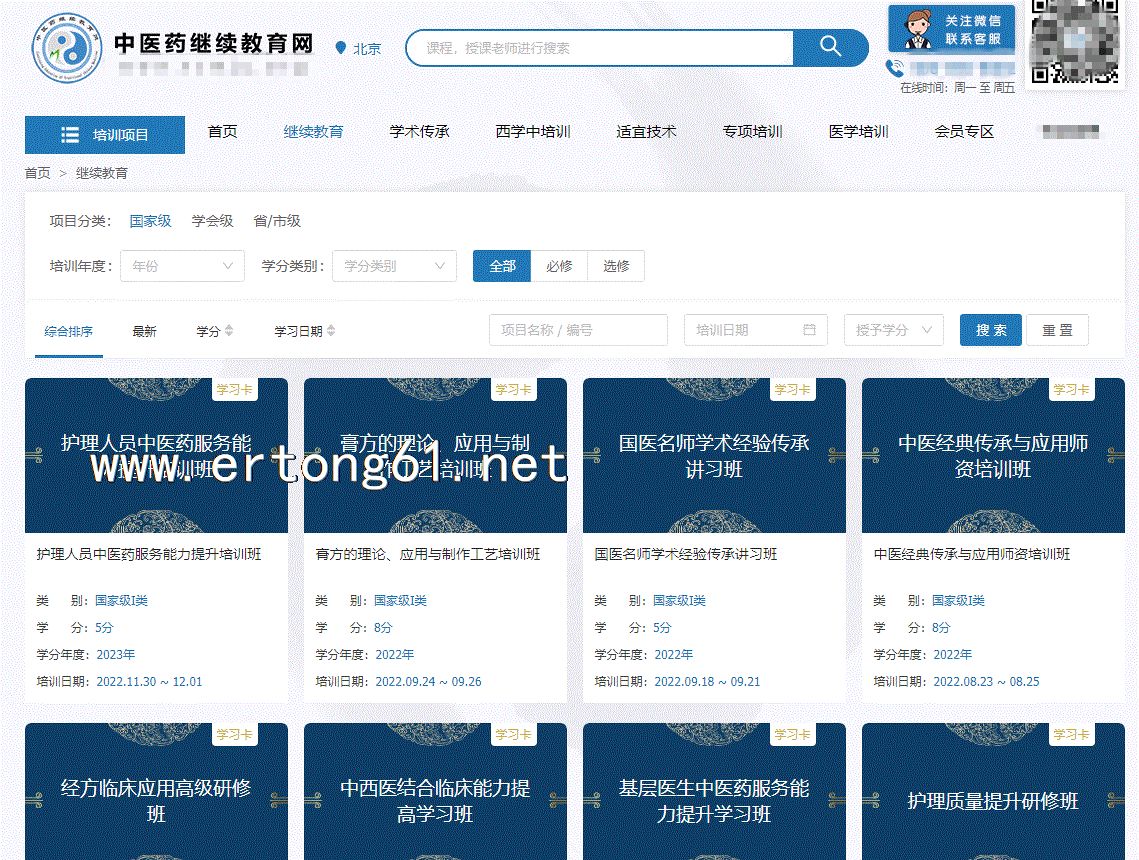Open the 适宜技术 navigation tab

click(x=646, y=131)
